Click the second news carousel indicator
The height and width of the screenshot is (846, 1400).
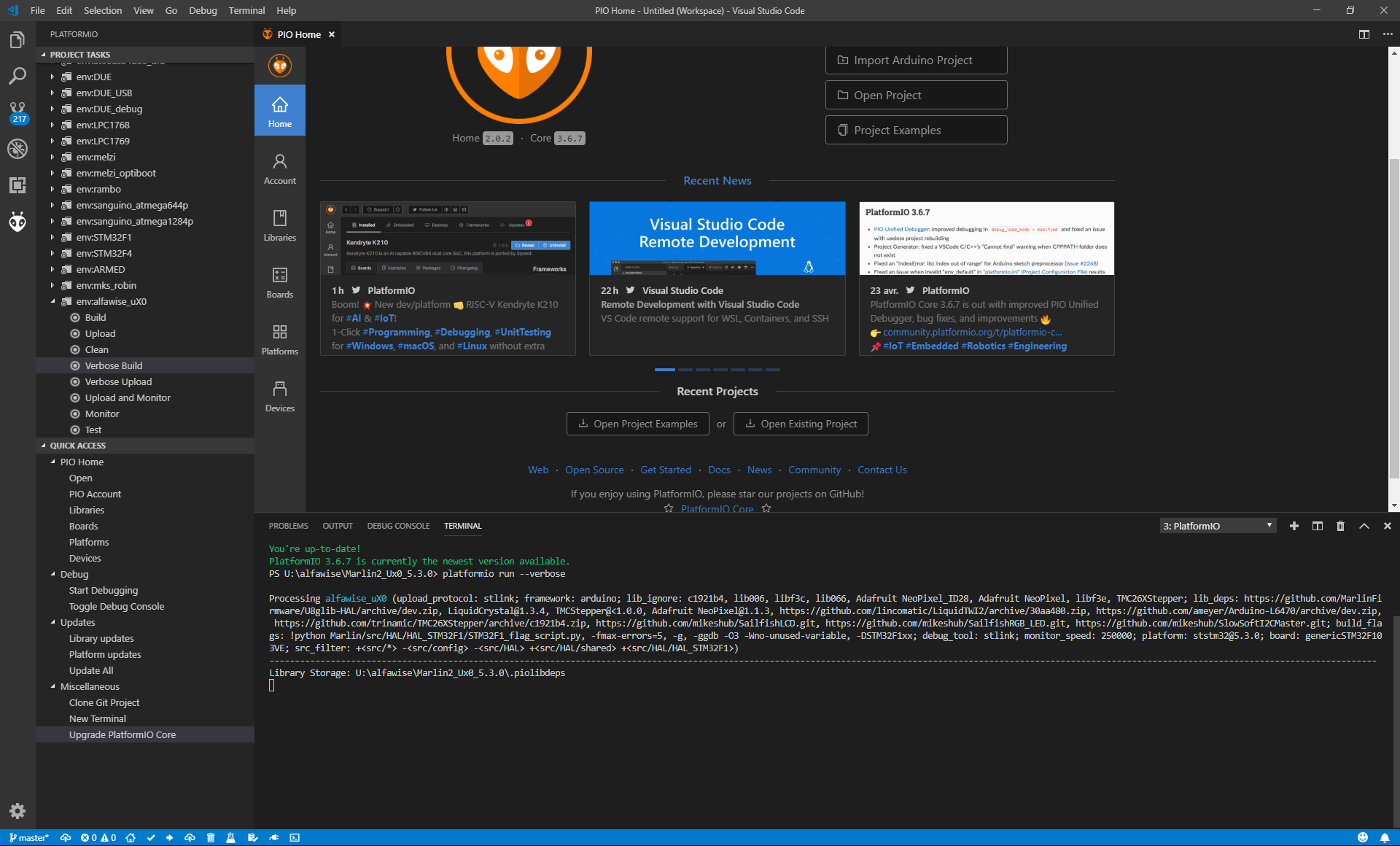pyautogui.click(x=685, y=370)
